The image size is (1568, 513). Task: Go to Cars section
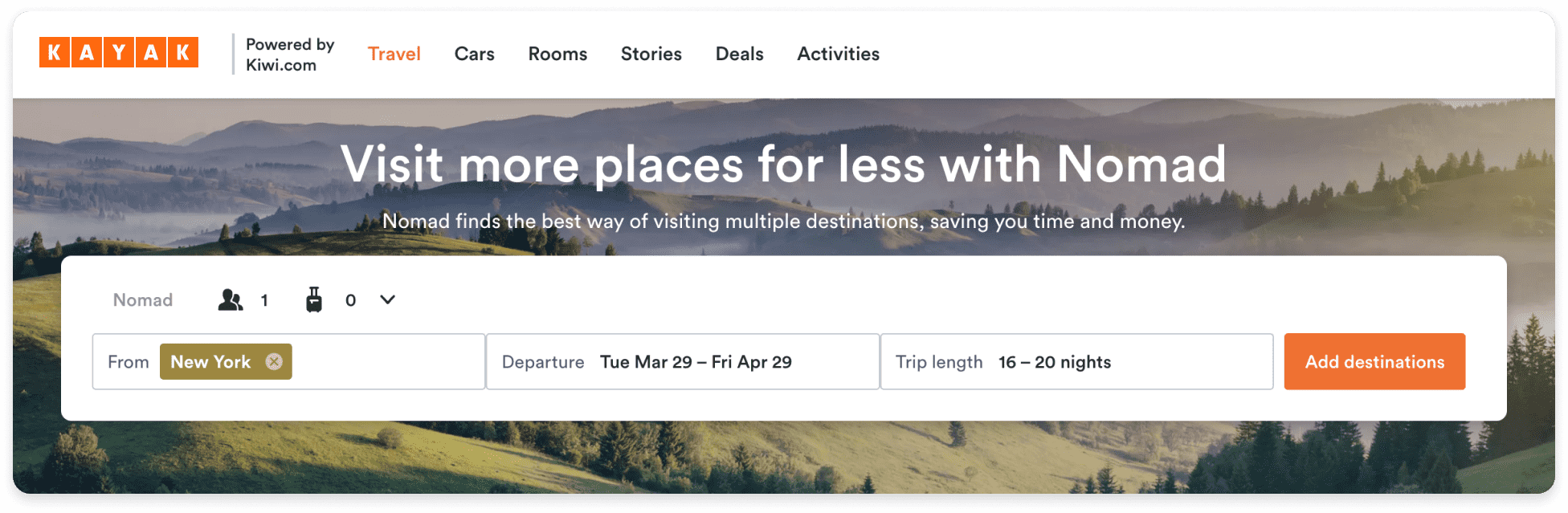[x=474, y=54]
